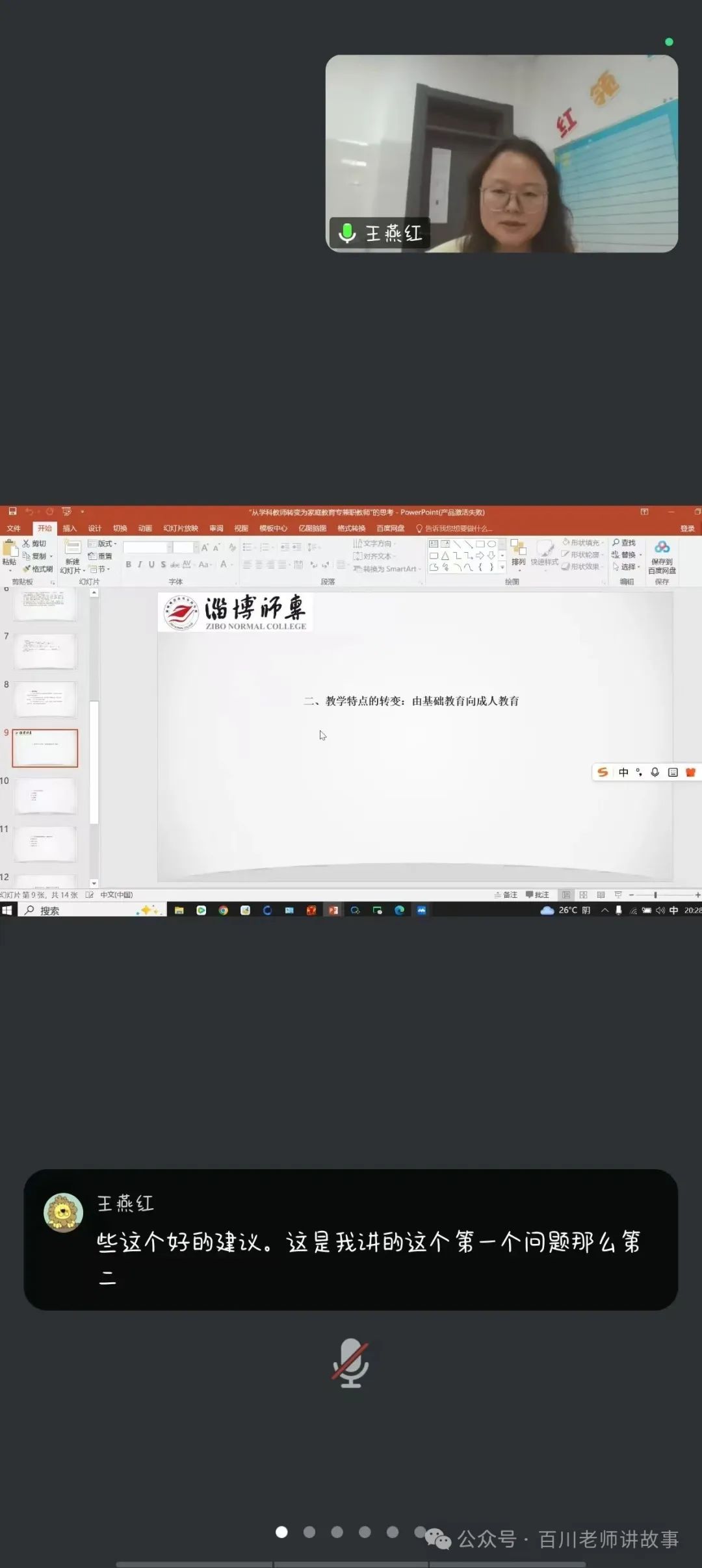Viewport: 702px width, 1568px height.
Task: Toggle italic text formatting
Action: click(x=140, y=564)
